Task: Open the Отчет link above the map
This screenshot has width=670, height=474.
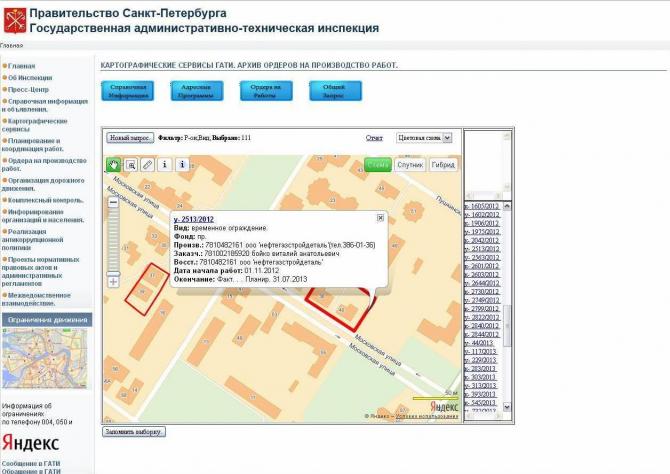Action: (x=374, y=138)
